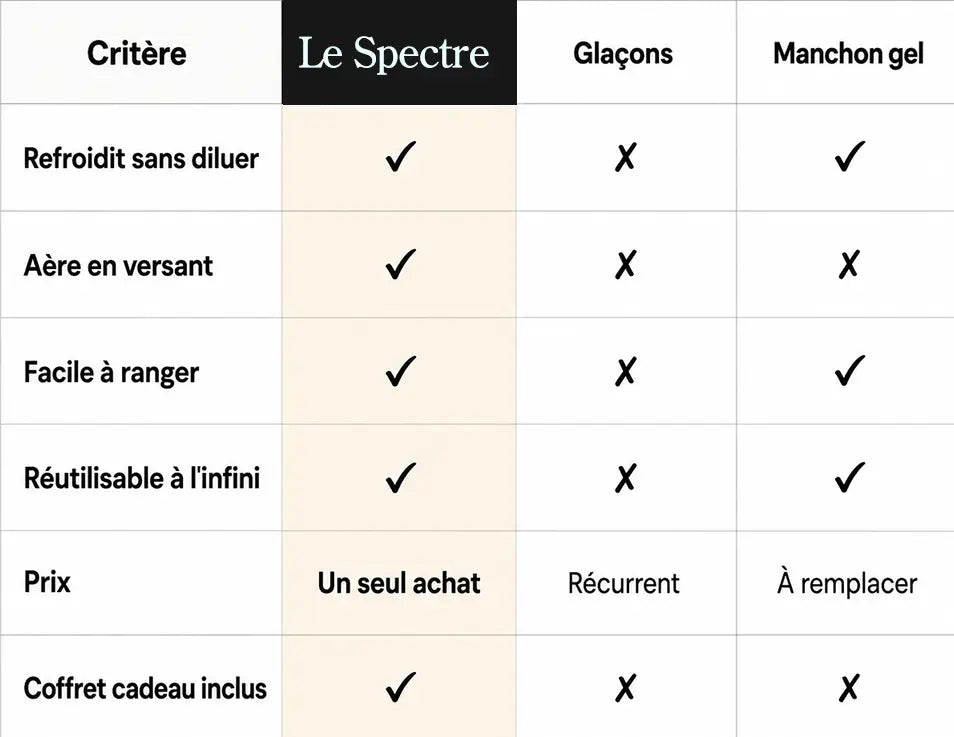Click the 'Aère en versant' row label
The width and height of the screenshot is (954, 737).
(118, 266)
